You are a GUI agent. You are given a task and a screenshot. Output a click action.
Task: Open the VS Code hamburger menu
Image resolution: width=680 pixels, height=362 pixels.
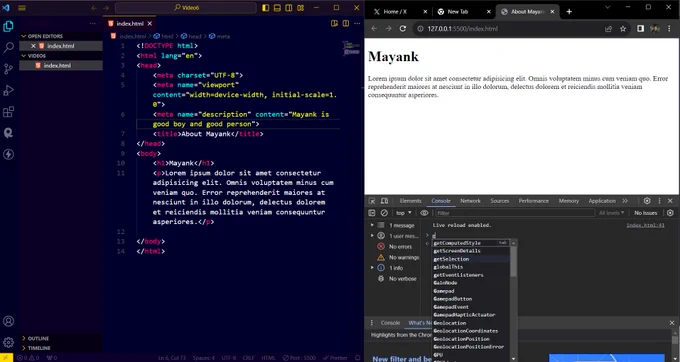(x=22, y=8)
